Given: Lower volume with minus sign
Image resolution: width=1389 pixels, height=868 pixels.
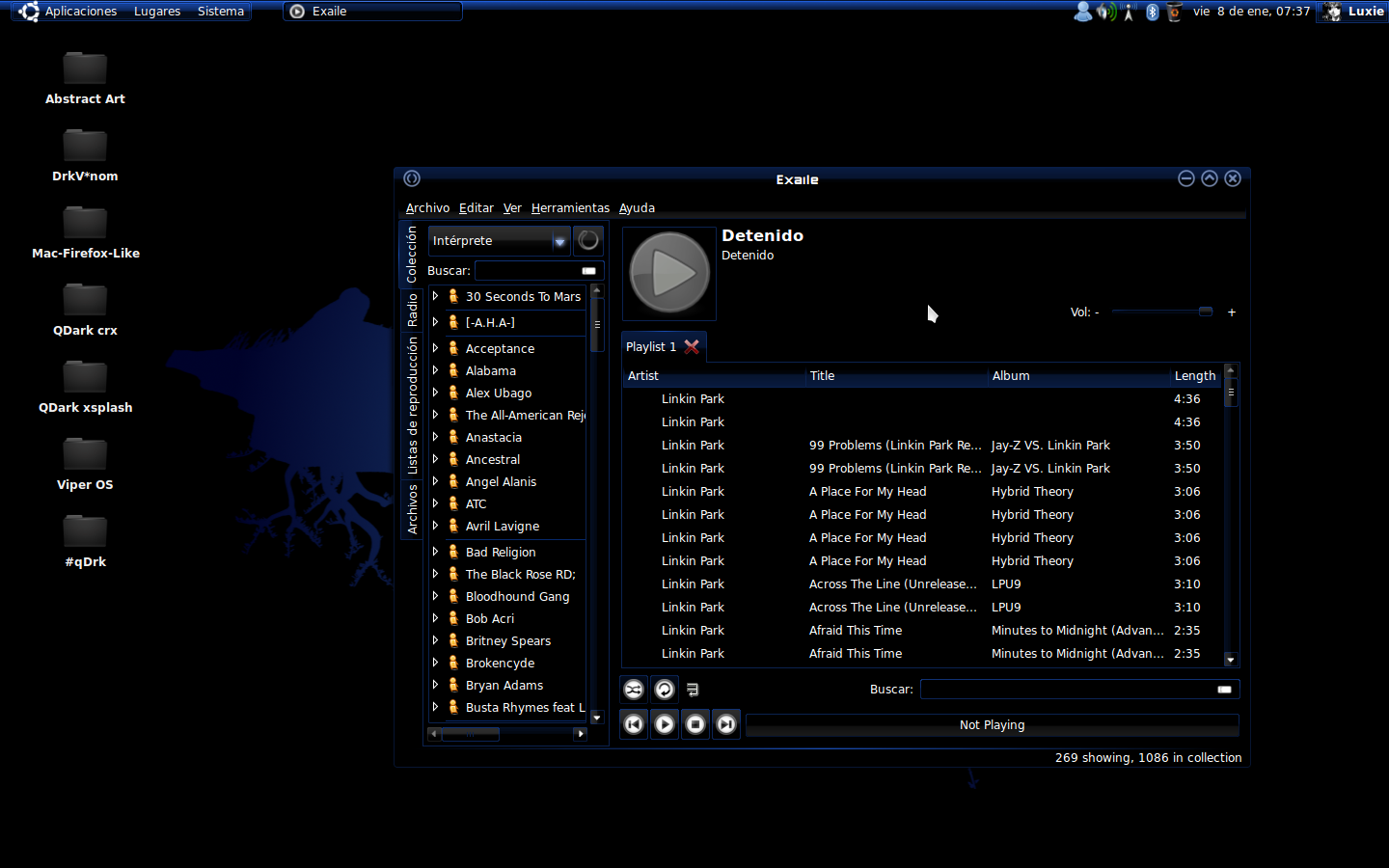Looking at the screenshot, I should (1097, 312).
